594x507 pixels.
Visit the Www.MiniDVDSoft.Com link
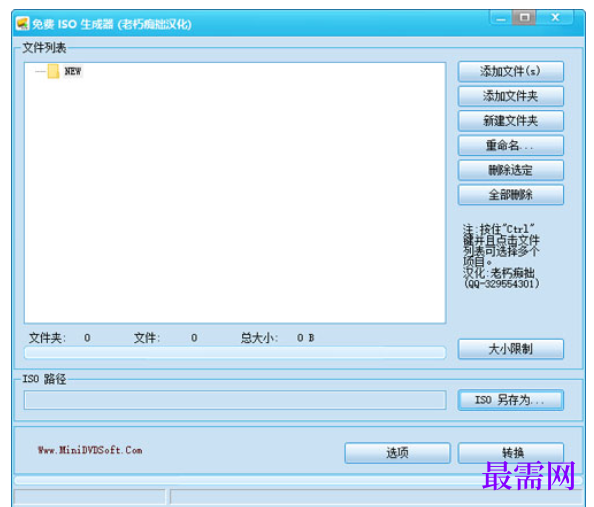tap(90, 451)
